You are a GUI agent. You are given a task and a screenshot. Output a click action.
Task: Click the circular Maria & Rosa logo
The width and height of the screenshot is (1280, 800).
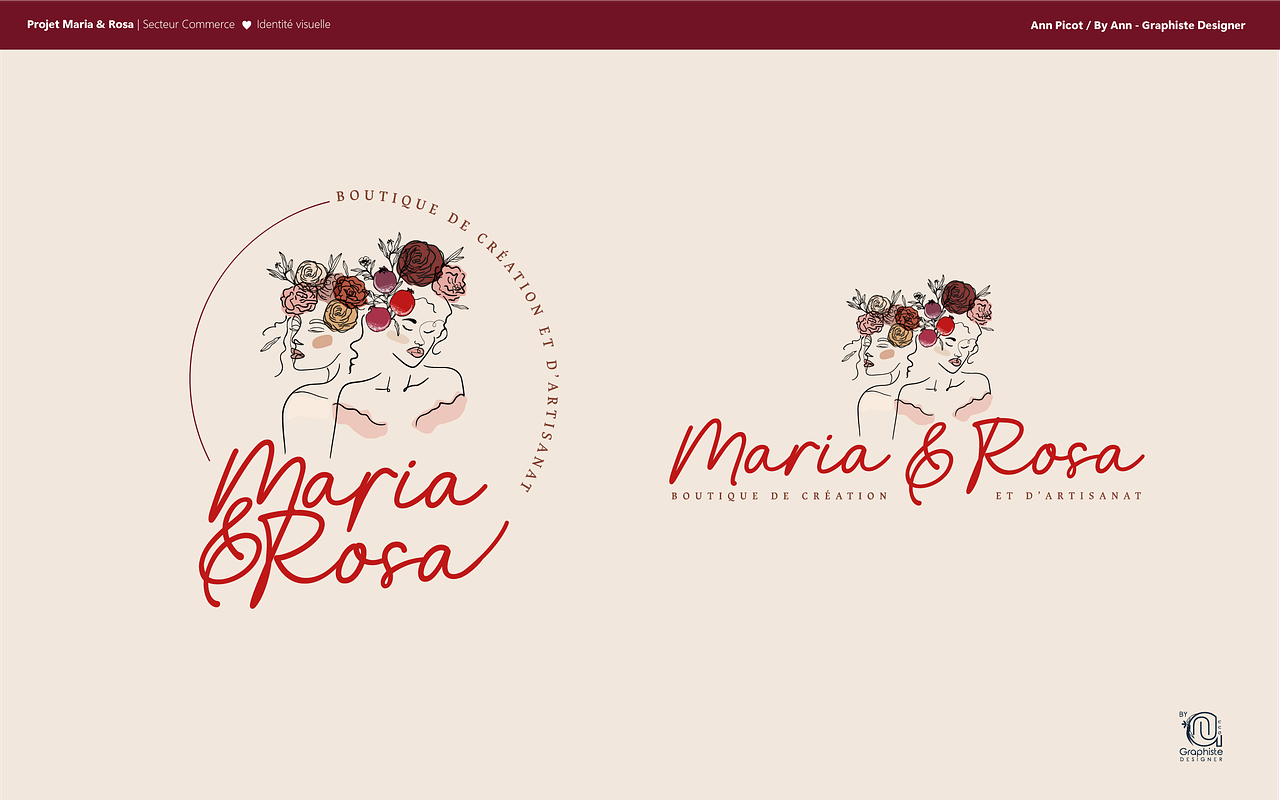pyautogui.click(x=374, y=397)
